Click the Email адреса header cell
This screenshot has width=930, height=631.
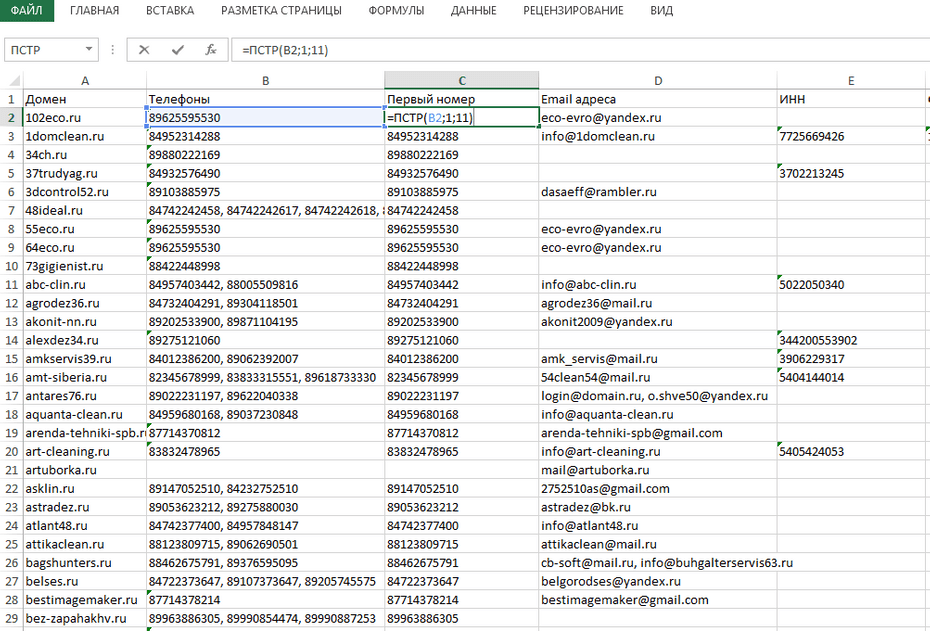[x=658, y=99]
